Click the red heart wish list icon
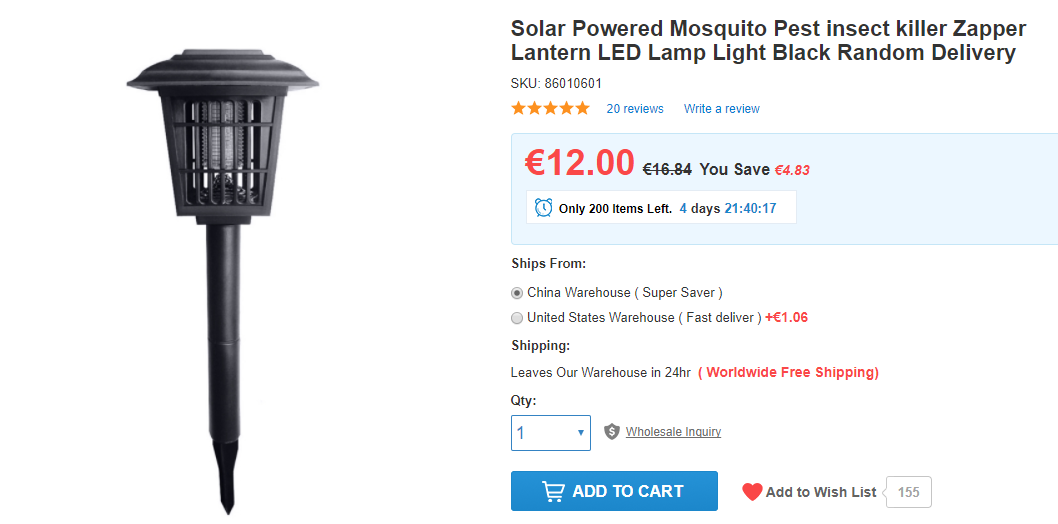Image resolution: width=1058 pixels, height=524 pixels. [752, 492]
